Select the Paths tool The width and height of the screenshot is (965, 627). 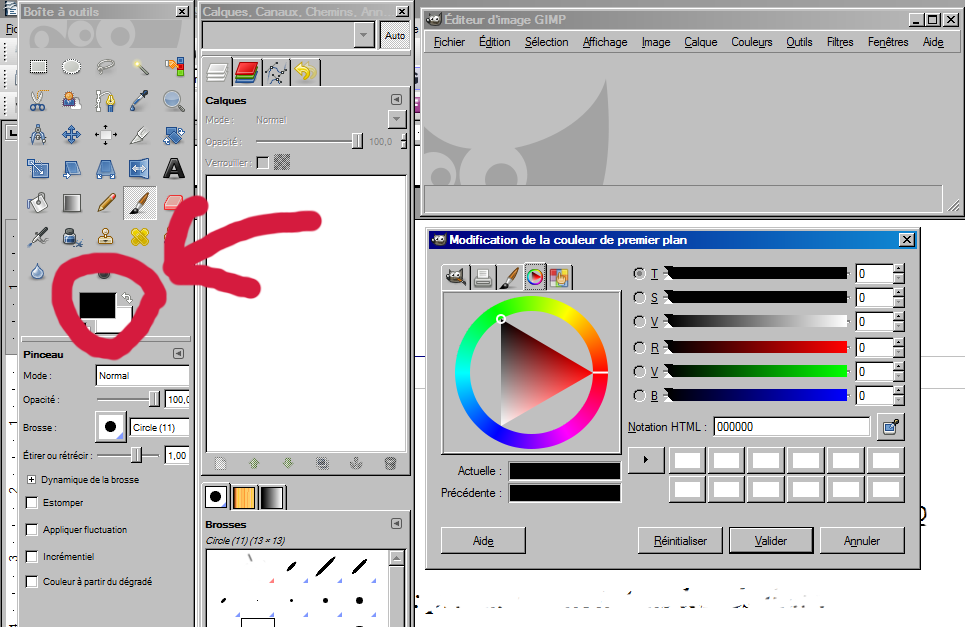[x=106, y=100]
